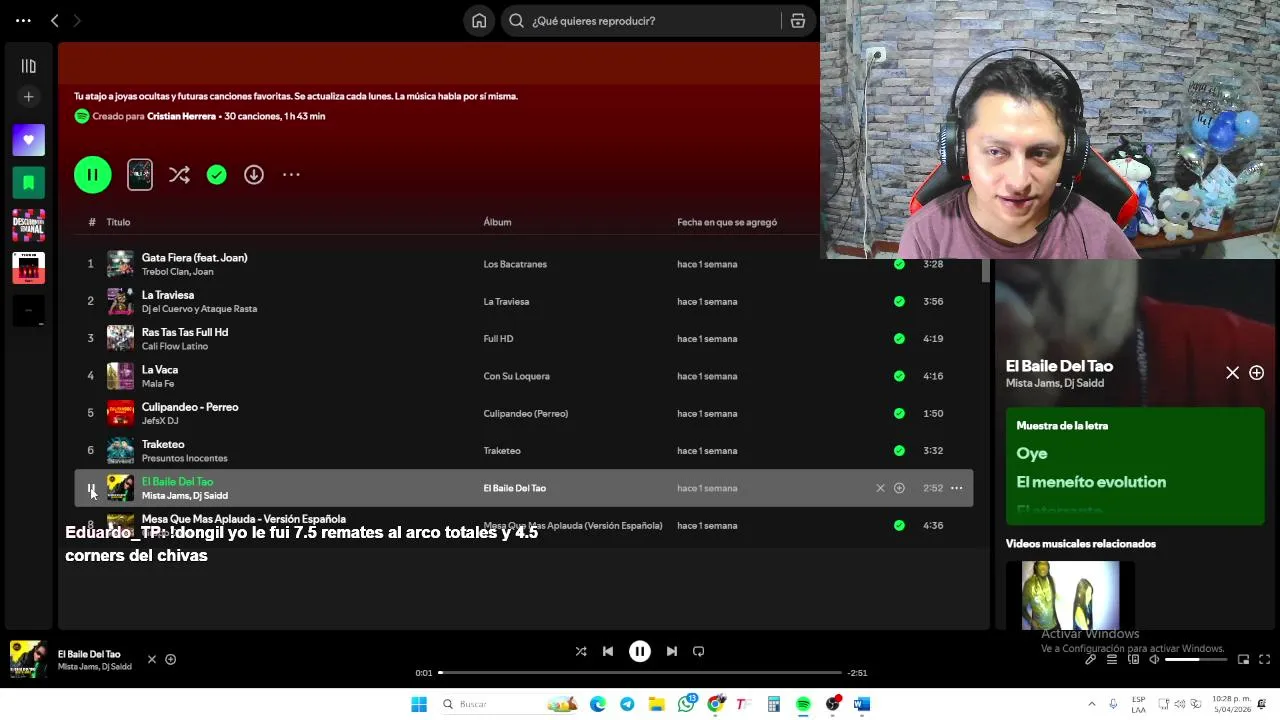Sort by Título column header
The width and height of the screenshot is (1280, 720).
click(x=118, y=222)
